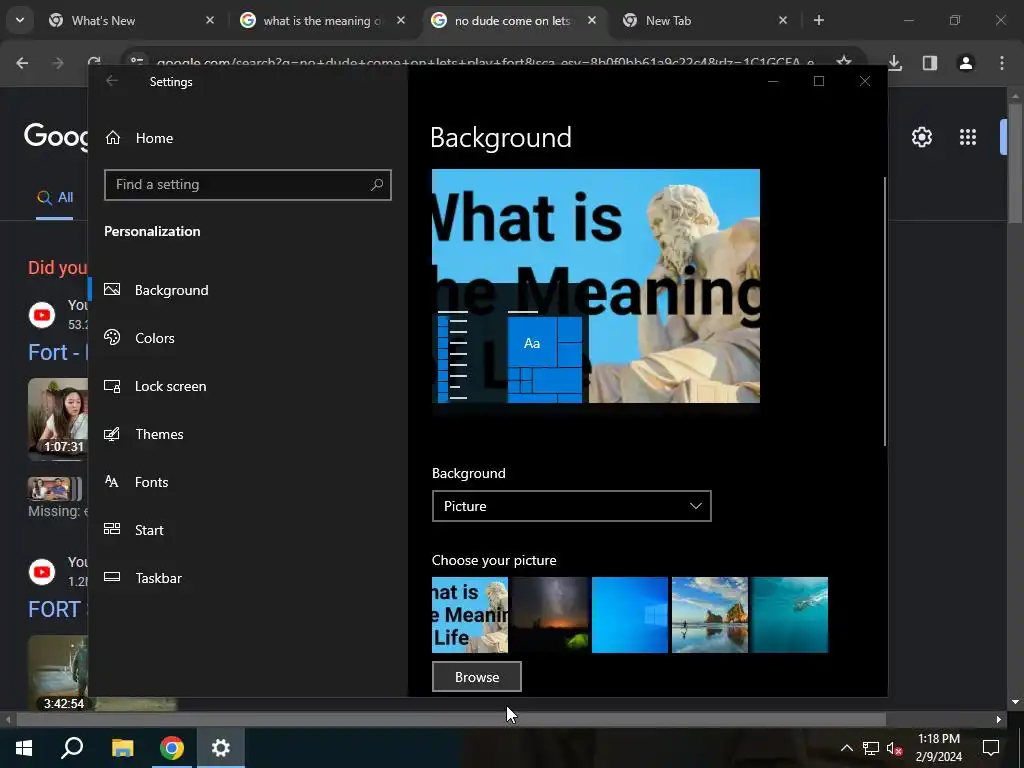Choose the underwater swimmer picture thumbnail
The height and width of the screenshot is (768, 1024).
point(790,615)
